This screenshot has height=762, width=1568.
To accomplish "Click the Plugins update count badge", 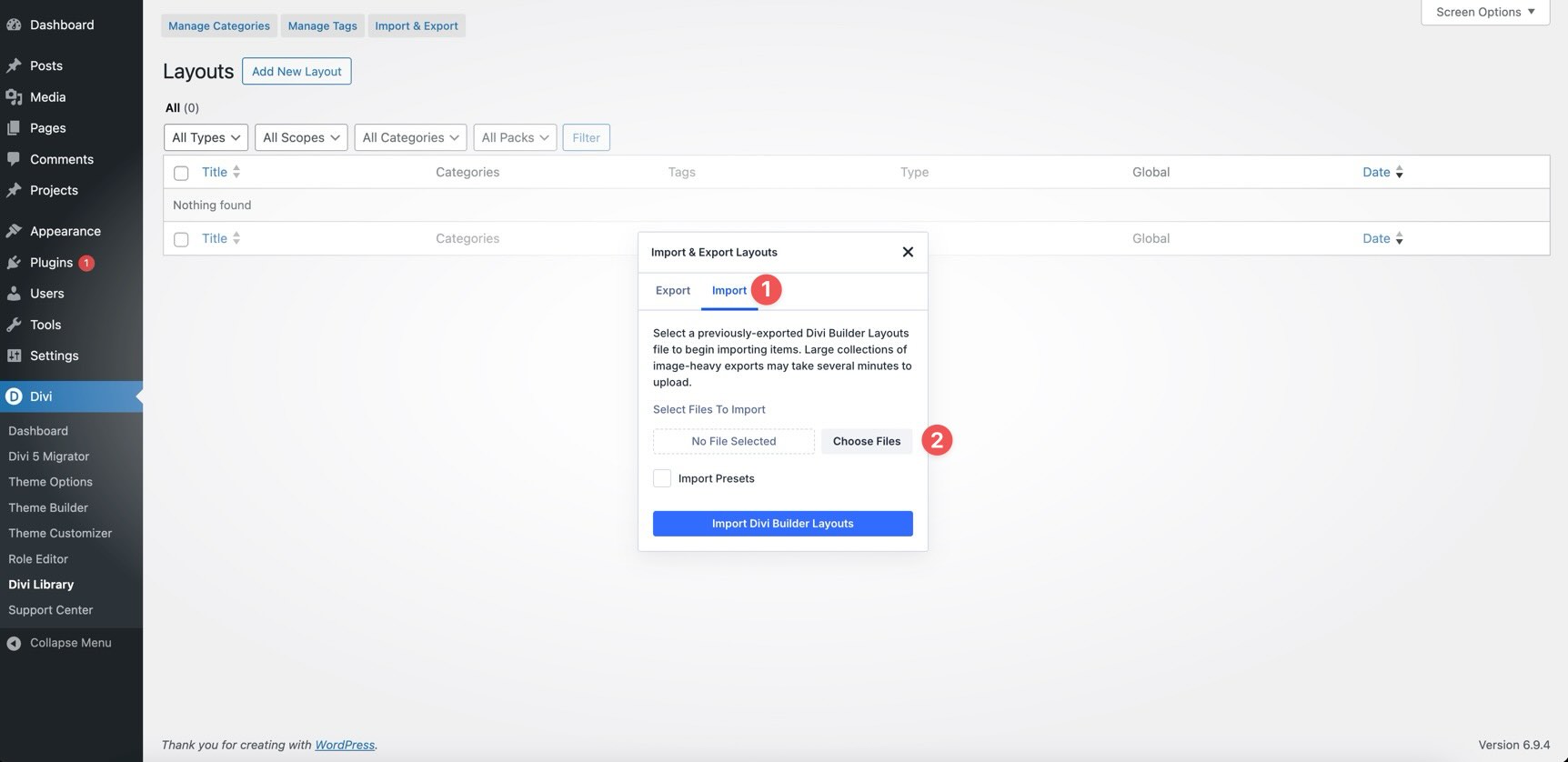I will point(86,263).
